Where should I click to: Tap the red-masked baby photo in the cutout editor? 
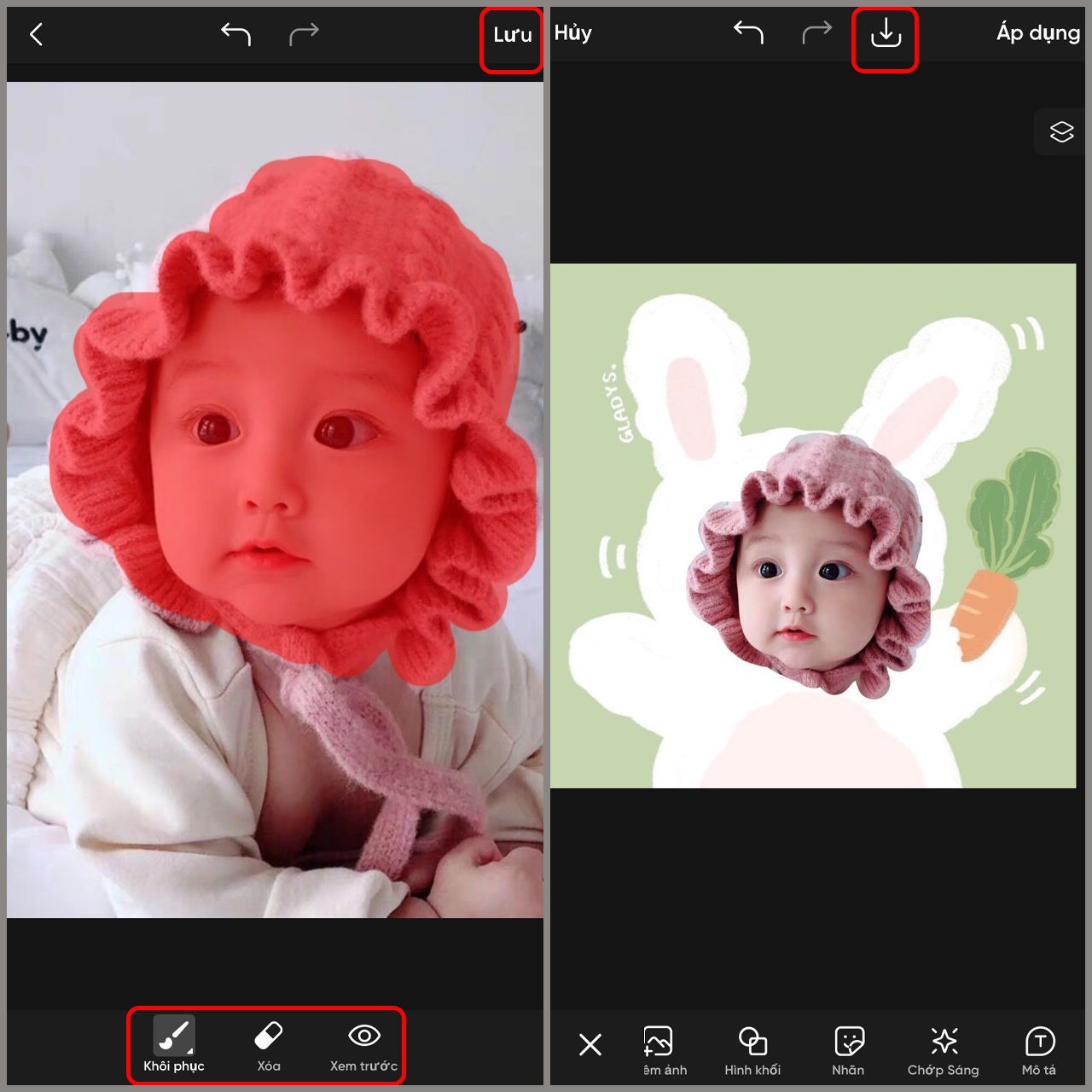pos(275,500)
